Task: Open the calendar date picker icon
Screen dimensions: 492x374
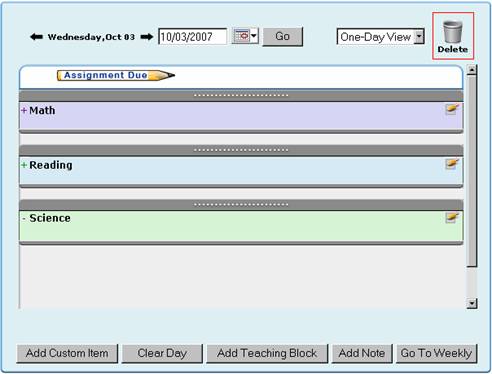Action: coord(241,36)
